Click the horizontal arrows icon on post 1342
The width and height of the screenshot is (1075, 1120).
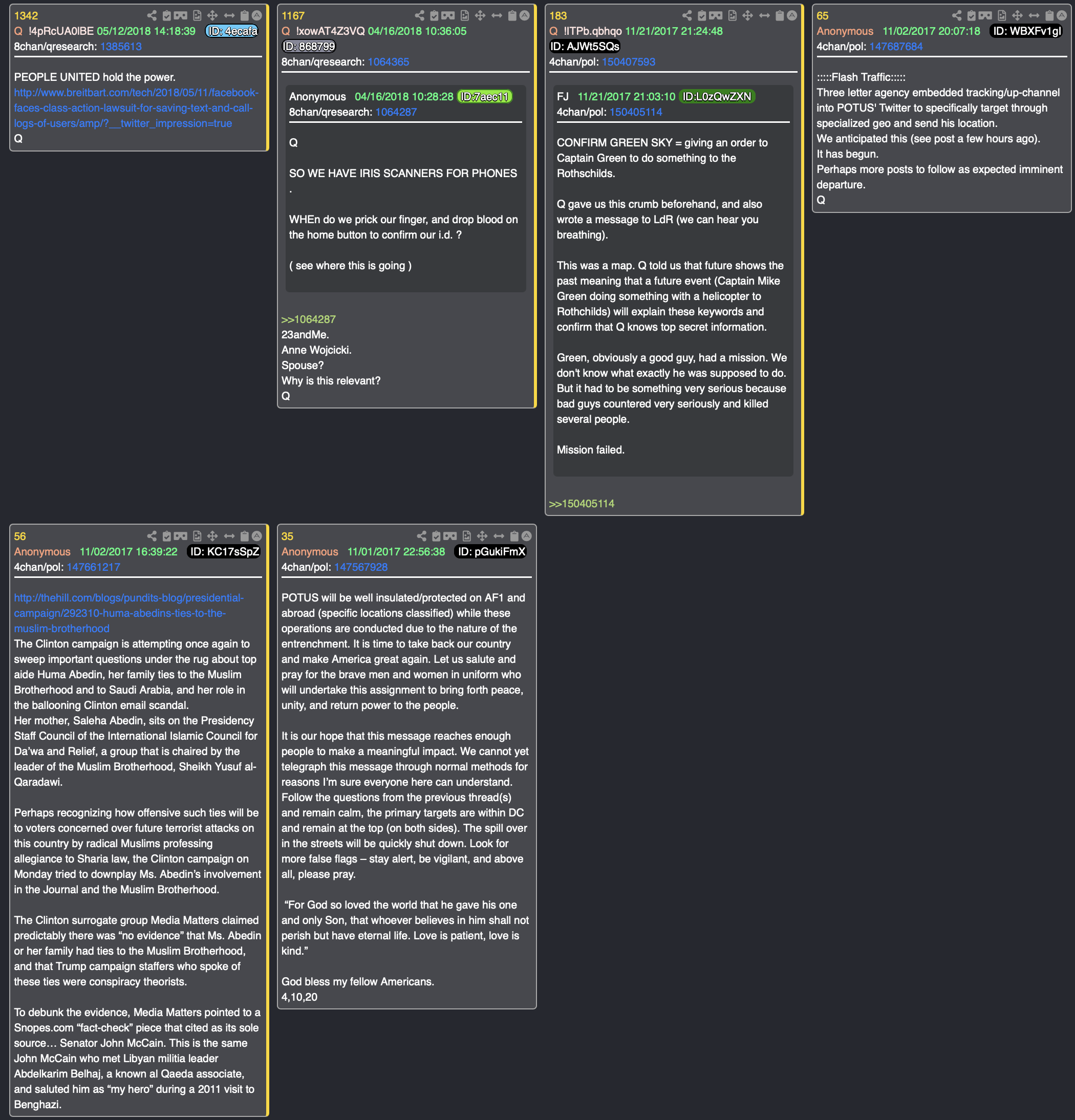pos(229,15)
